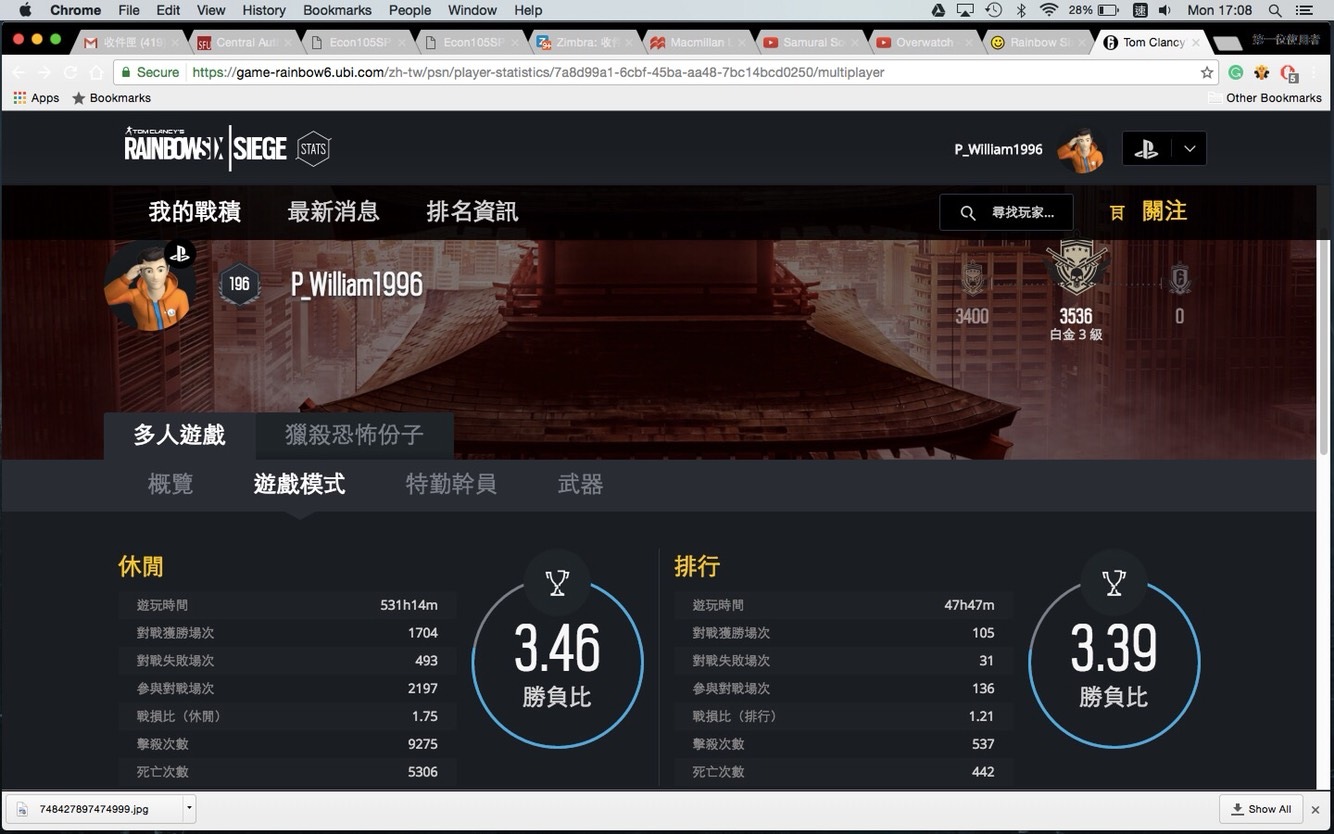The height and width of the screenshot is (834, 1334).
Task: Click the Chrome back arrow
Action: [x=18, y=72]
